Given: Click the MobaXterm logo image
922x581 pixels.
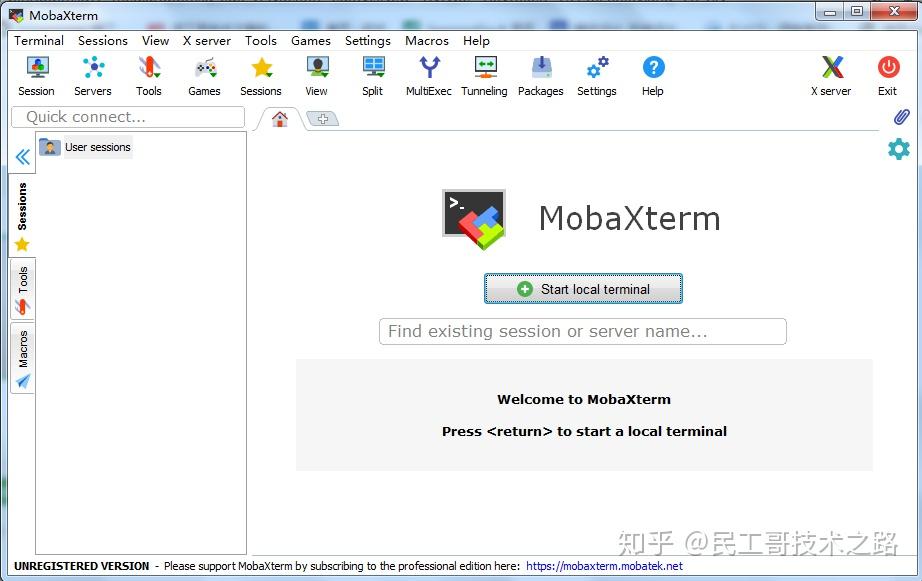Looking at the screenshot, I should click(x=474, y=219).
